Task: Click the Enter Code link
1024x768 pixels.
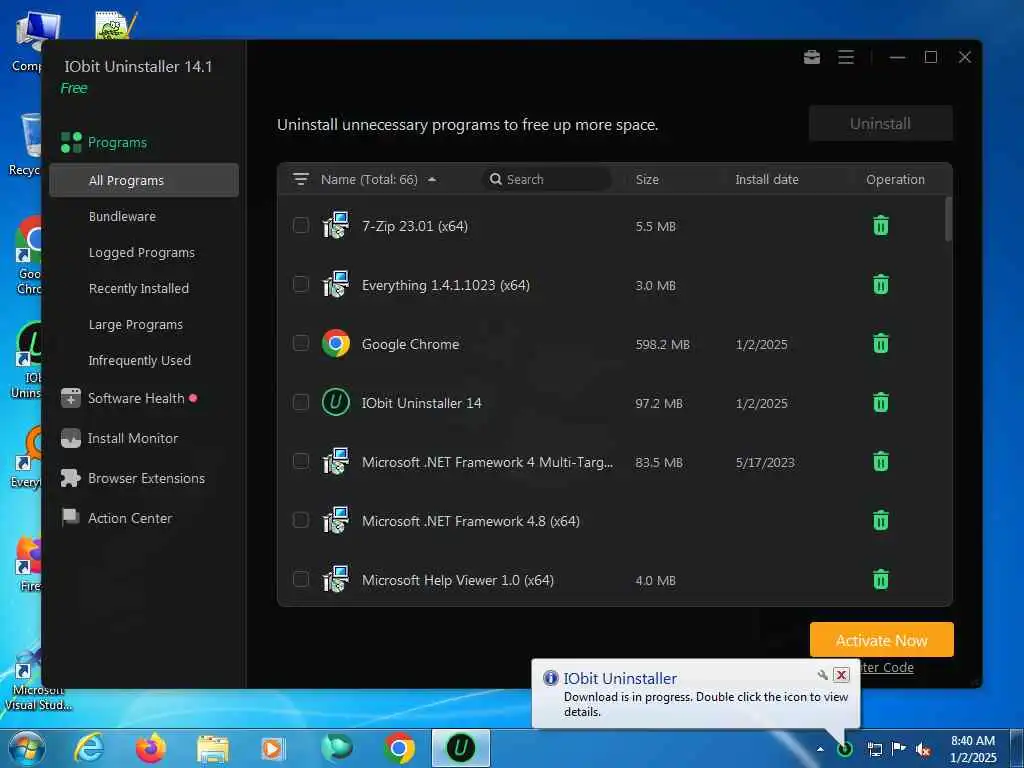Action: pyautogui.click(x=887, y=667)
